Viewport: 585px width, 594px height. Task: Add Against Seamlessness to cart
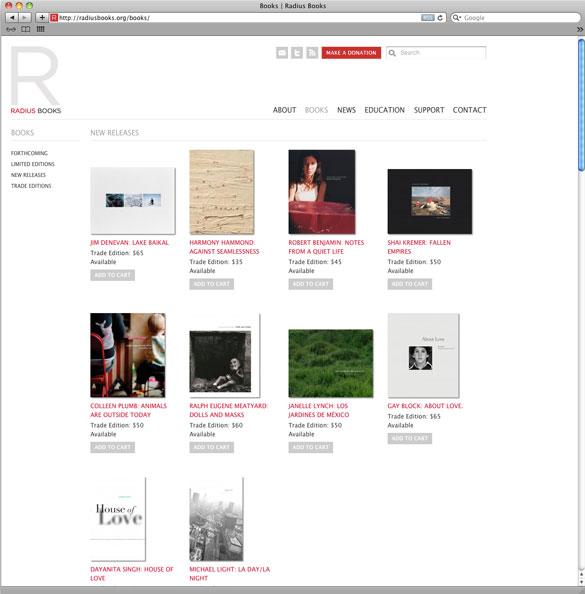pos(211,284)
